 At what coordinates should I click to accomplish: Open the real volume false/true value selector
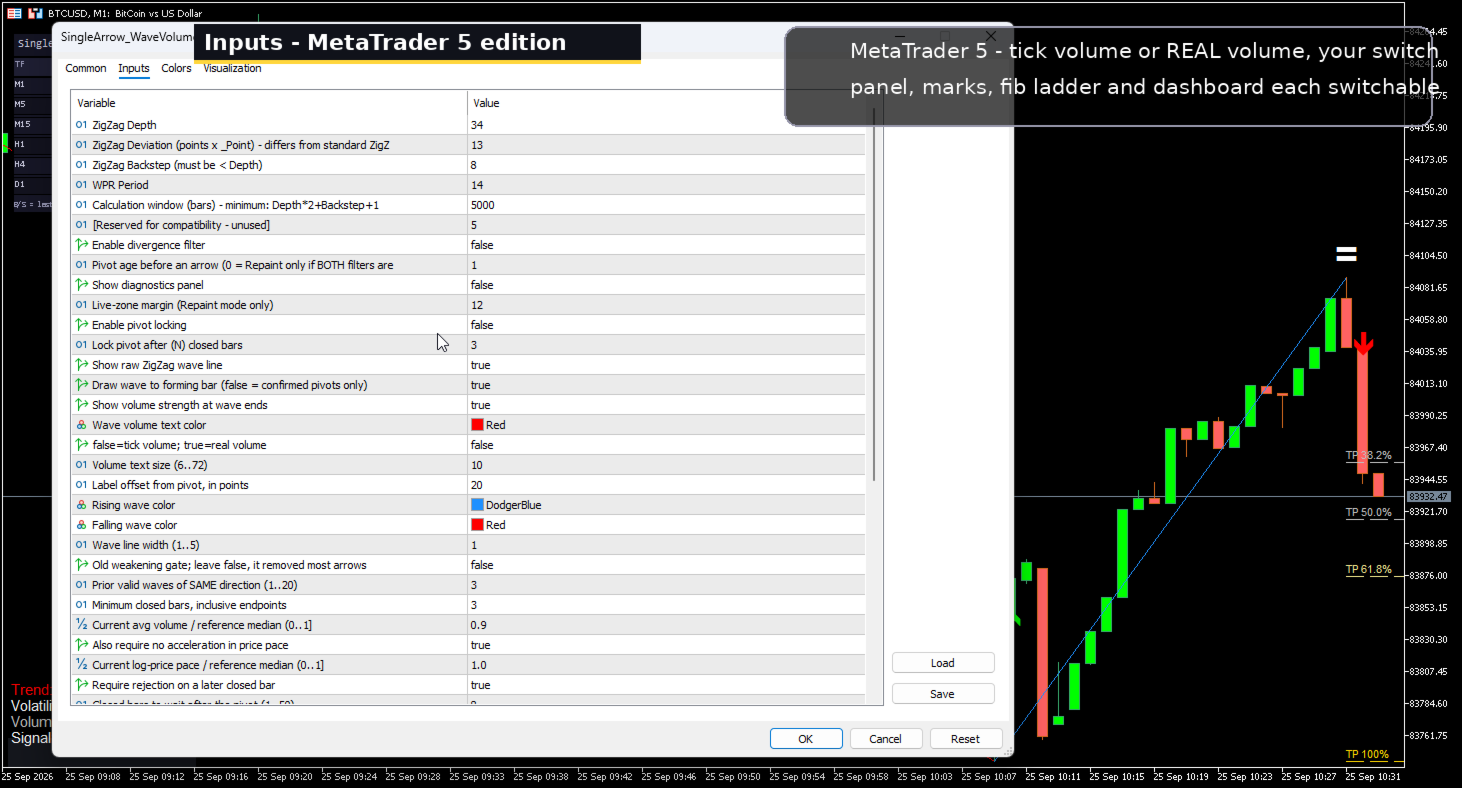tap(666, 445)
